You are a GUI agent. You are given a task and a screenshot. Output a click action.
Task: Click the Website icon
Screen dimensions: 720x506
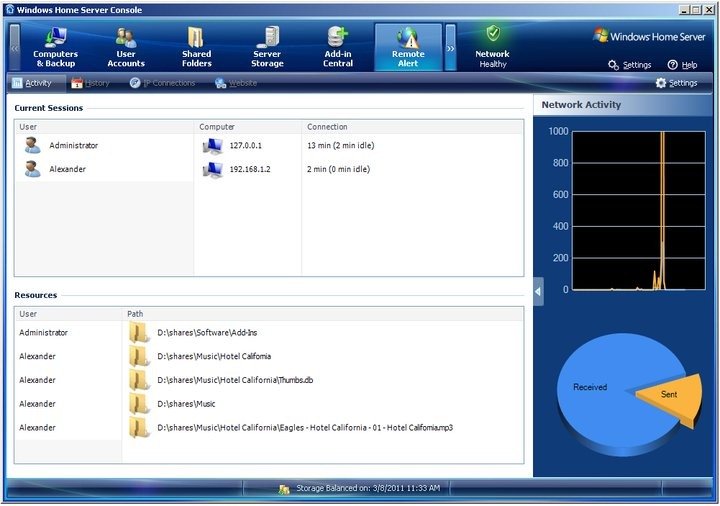[x=220, y=83]
